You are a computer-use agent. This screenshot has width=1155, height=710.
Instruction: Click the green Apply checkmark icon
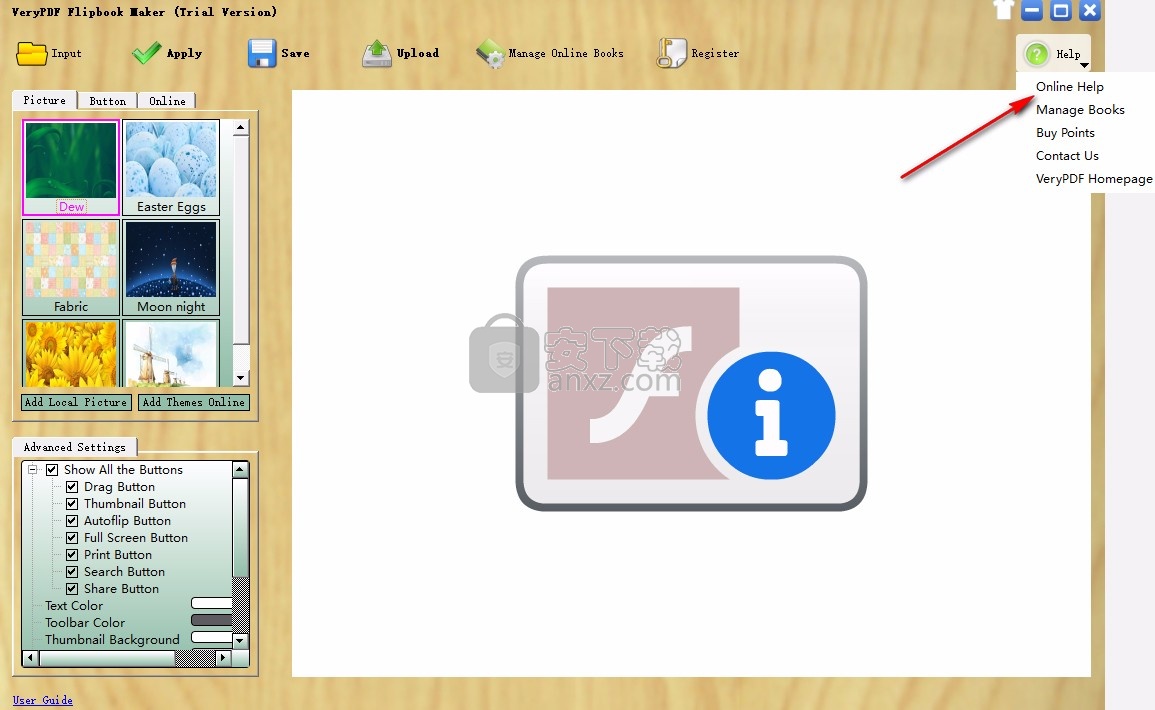(147, 53)
